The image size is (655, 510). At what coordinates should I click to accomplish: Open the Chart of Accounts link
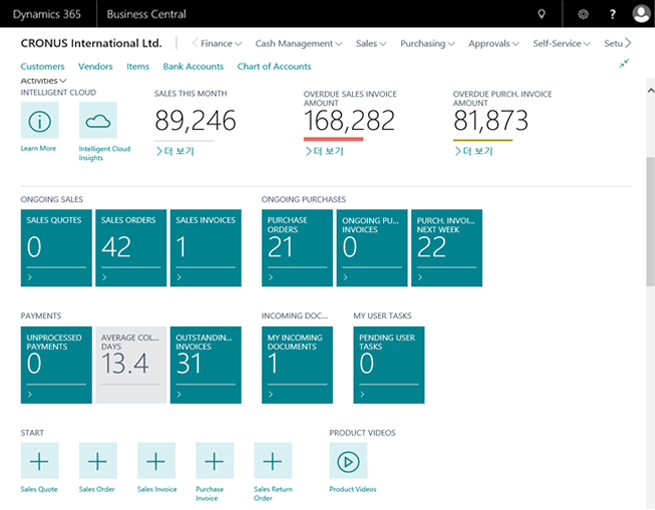(x=274, y=66)
